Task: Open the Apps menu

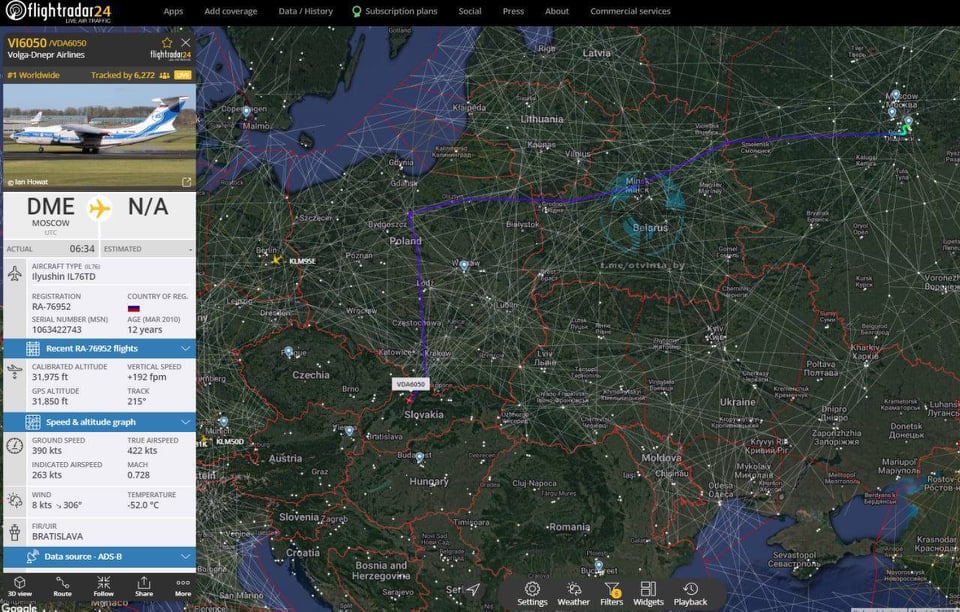Action: 173,11
